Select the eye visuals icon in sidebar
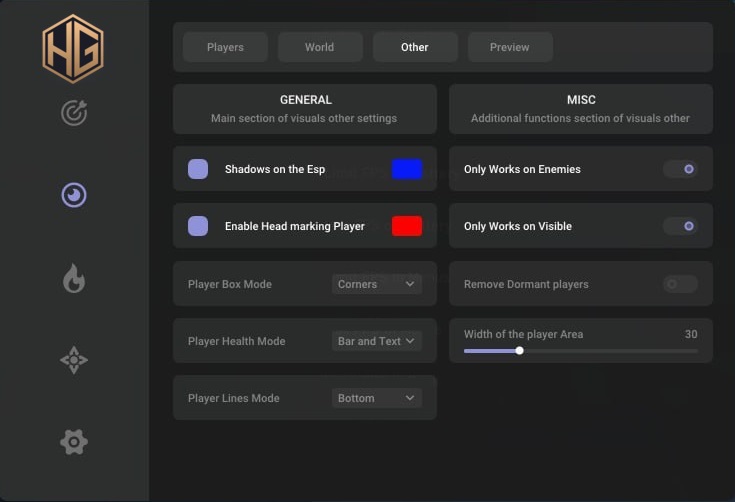The width and height of the screenshot is (735, 502). click(74, 195)
